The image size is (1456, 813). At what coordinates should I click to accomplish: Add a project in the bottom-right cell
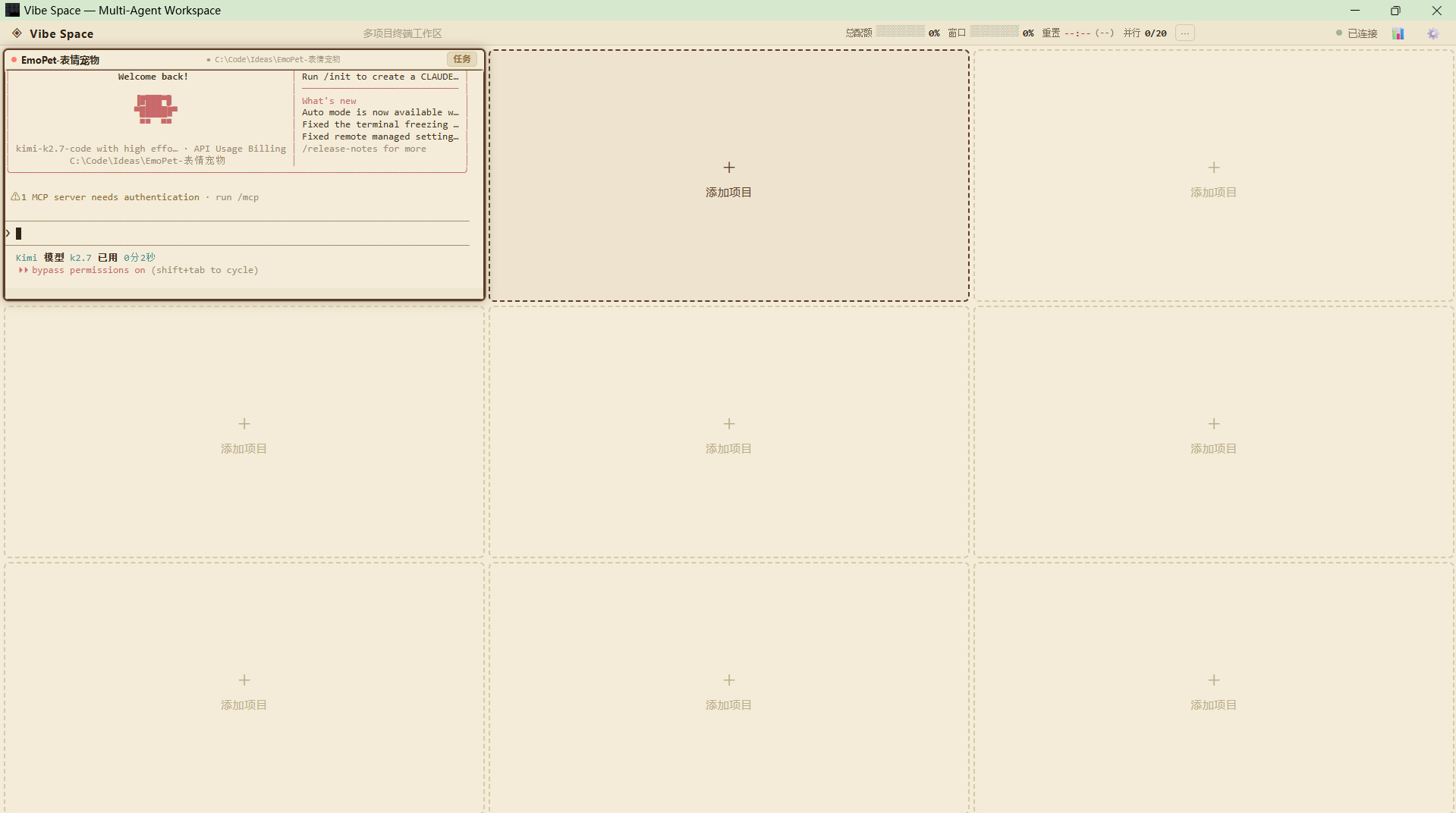[1213, 689]
